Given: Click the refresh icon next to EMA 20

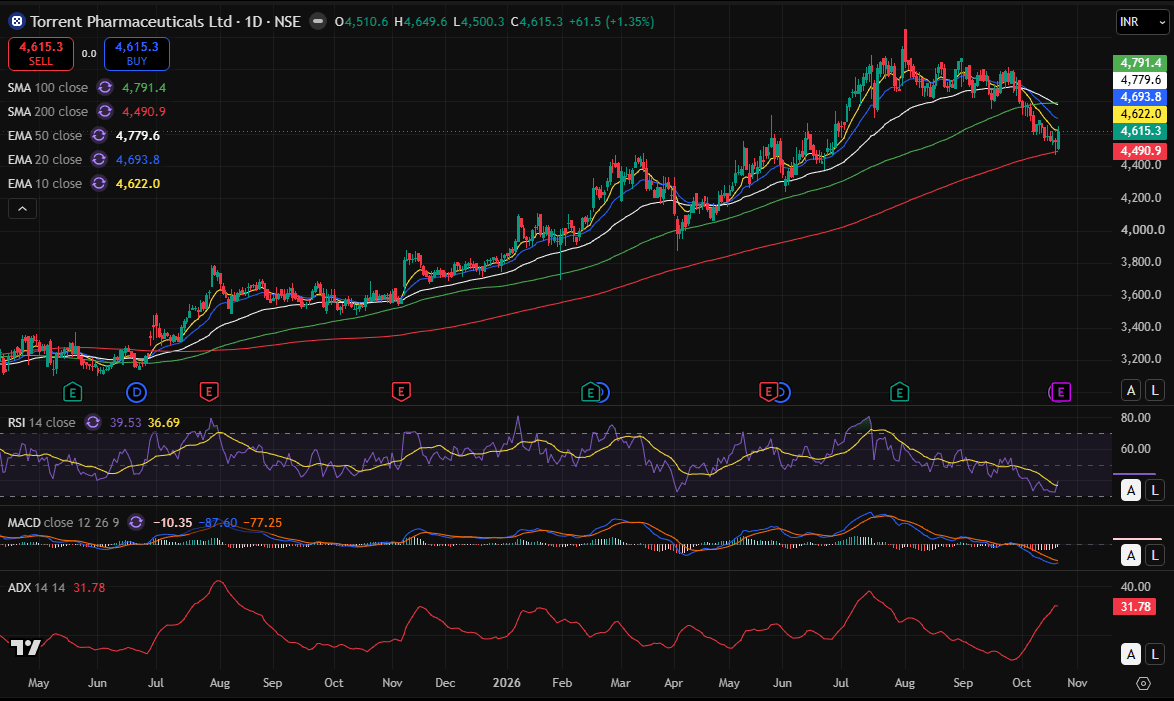Looking at the screenshot, I should (x=99, y=160).
